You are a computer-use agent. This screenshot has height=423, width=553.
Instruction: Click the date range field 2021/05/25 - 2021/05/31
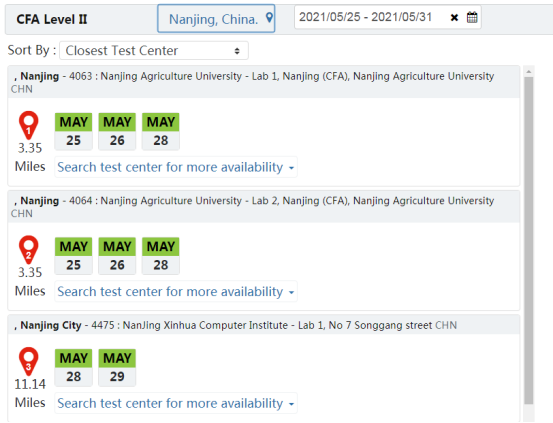[388, 17]
